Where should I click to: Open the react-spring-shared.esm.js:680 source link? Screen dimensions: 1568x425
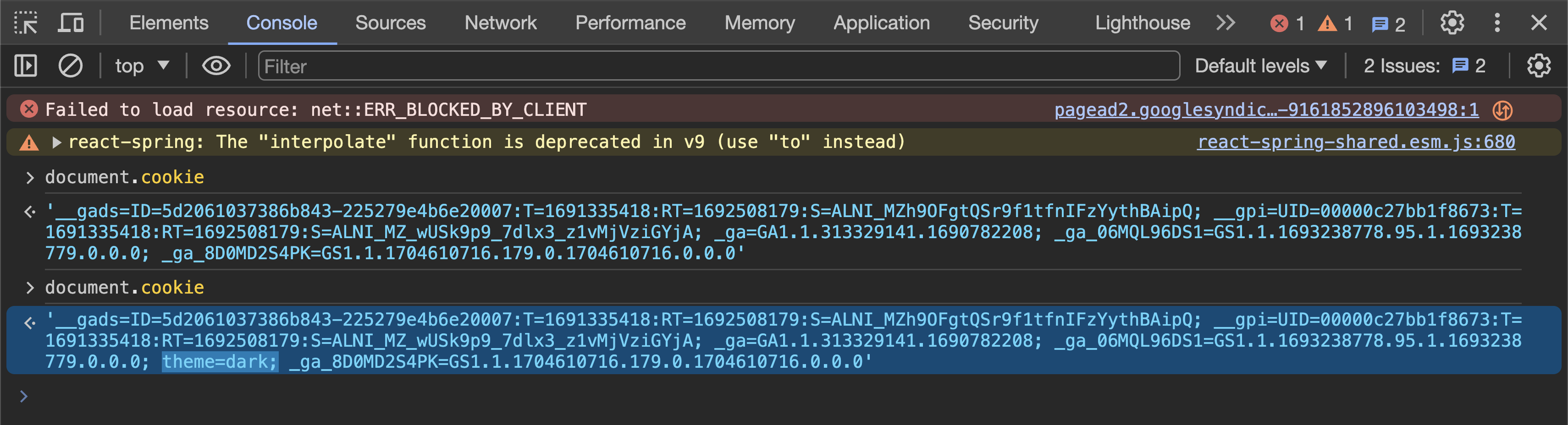pyautogui.click(x=1356, y=142)
